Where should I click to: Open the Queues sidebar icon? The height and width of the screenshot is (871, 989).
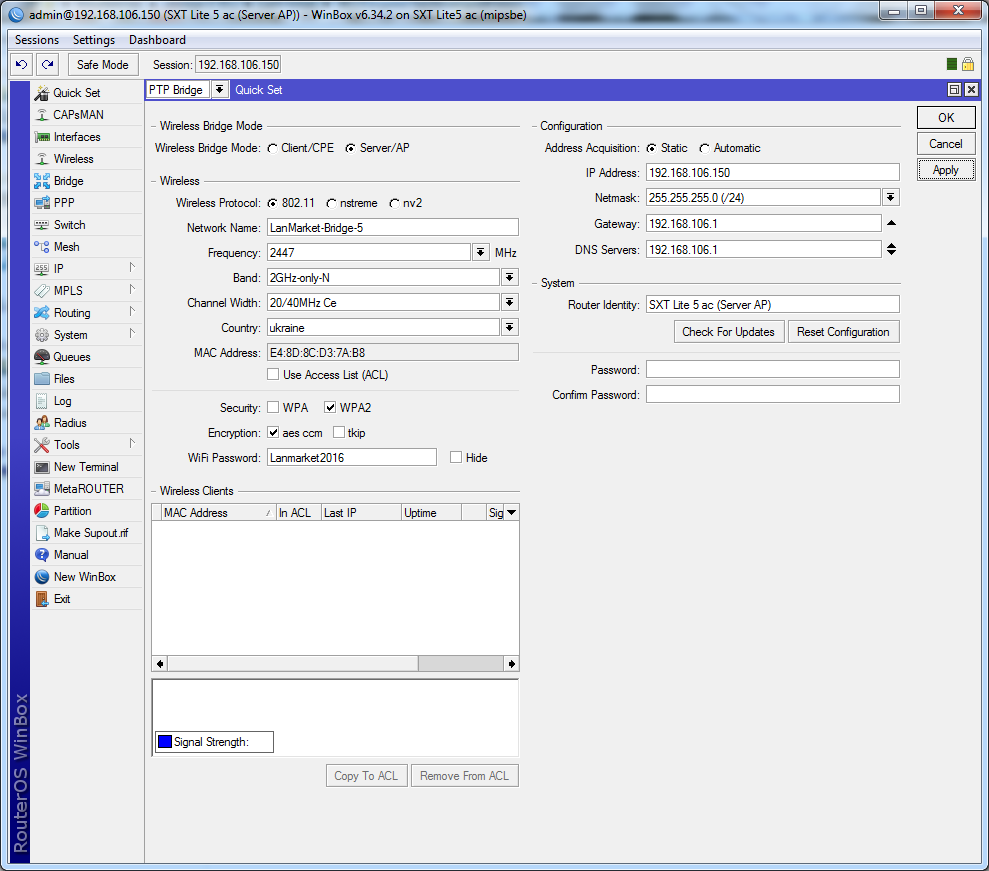[42, 357]
